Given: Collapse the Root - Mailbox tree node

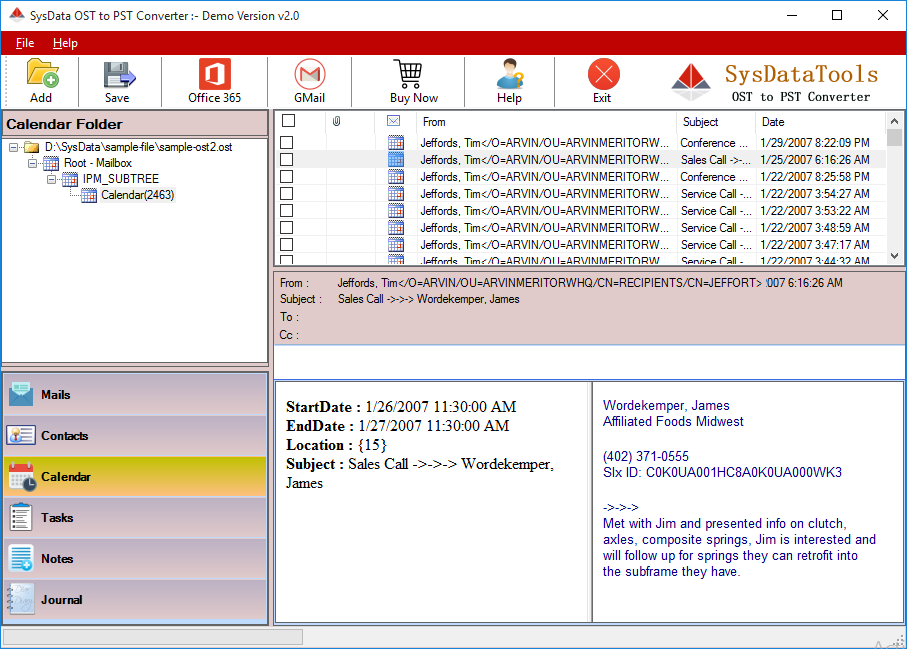Looking at the screenshot, I should [33, 163].
